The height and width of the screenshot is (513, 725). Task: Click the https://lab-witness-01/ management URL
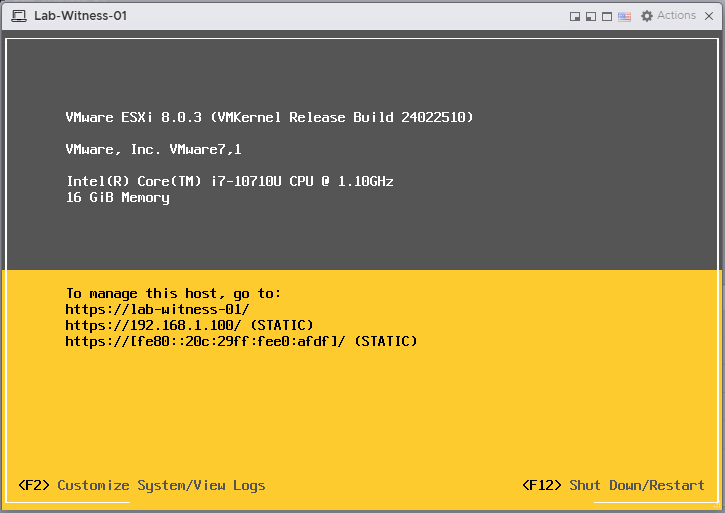(157, 310)
